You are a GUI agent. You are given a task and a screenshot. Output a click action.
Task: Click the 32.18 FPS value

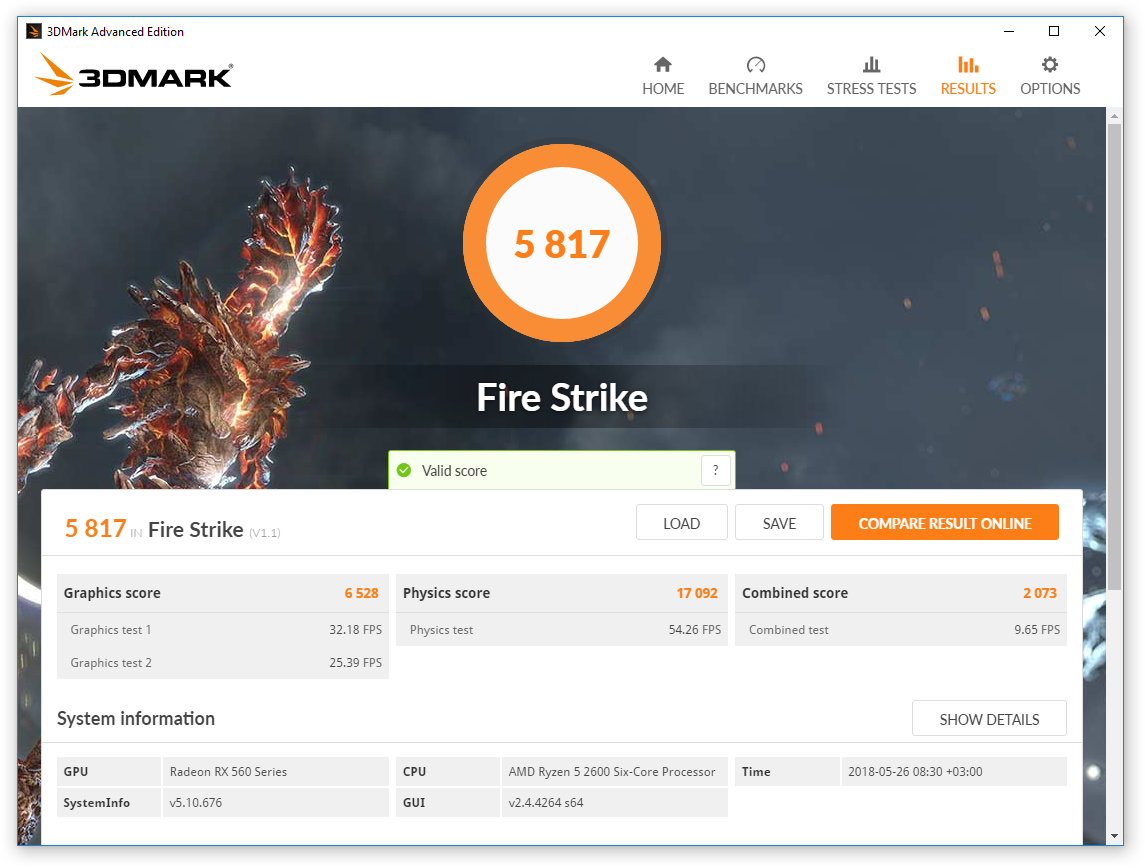(x=356, y=629)
